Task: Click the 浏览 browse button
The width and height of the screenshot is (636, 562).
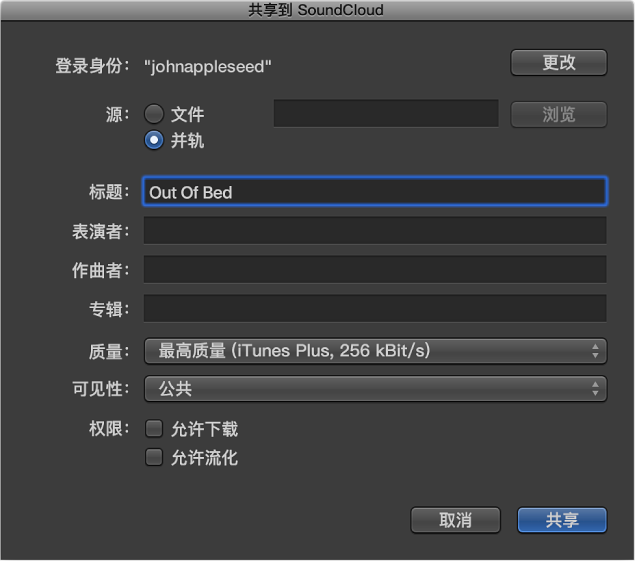Action: [559, 114]
